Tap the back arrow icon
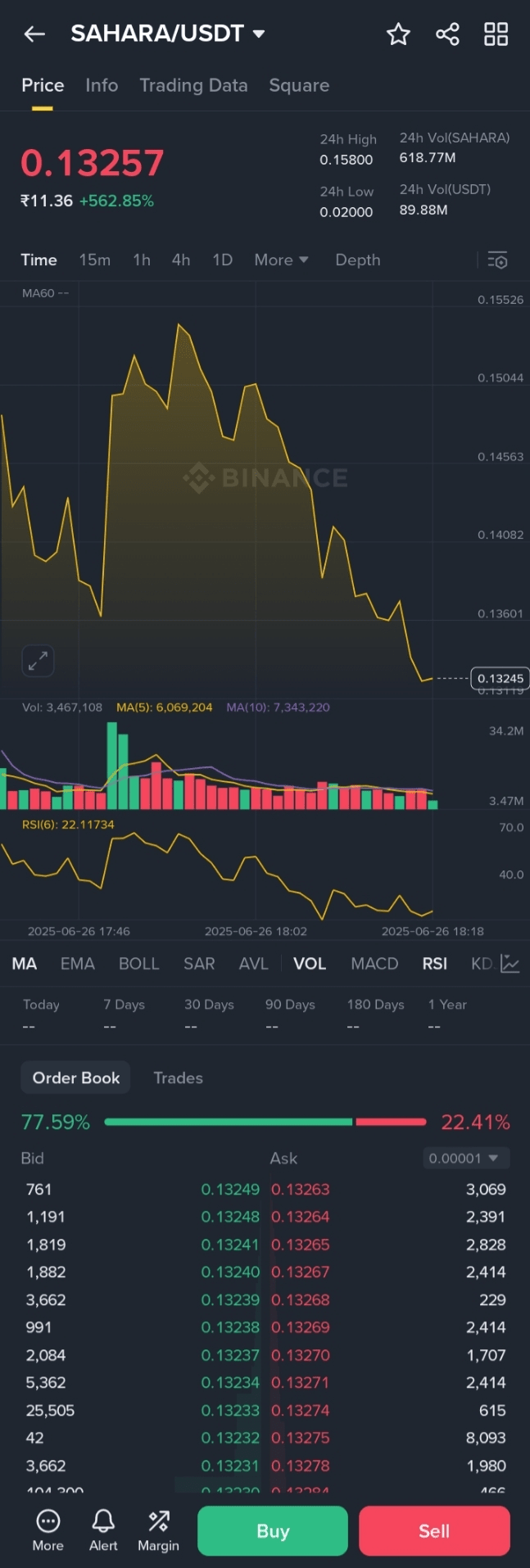Viewport: 530px width, 1568px height. [34, 34]
